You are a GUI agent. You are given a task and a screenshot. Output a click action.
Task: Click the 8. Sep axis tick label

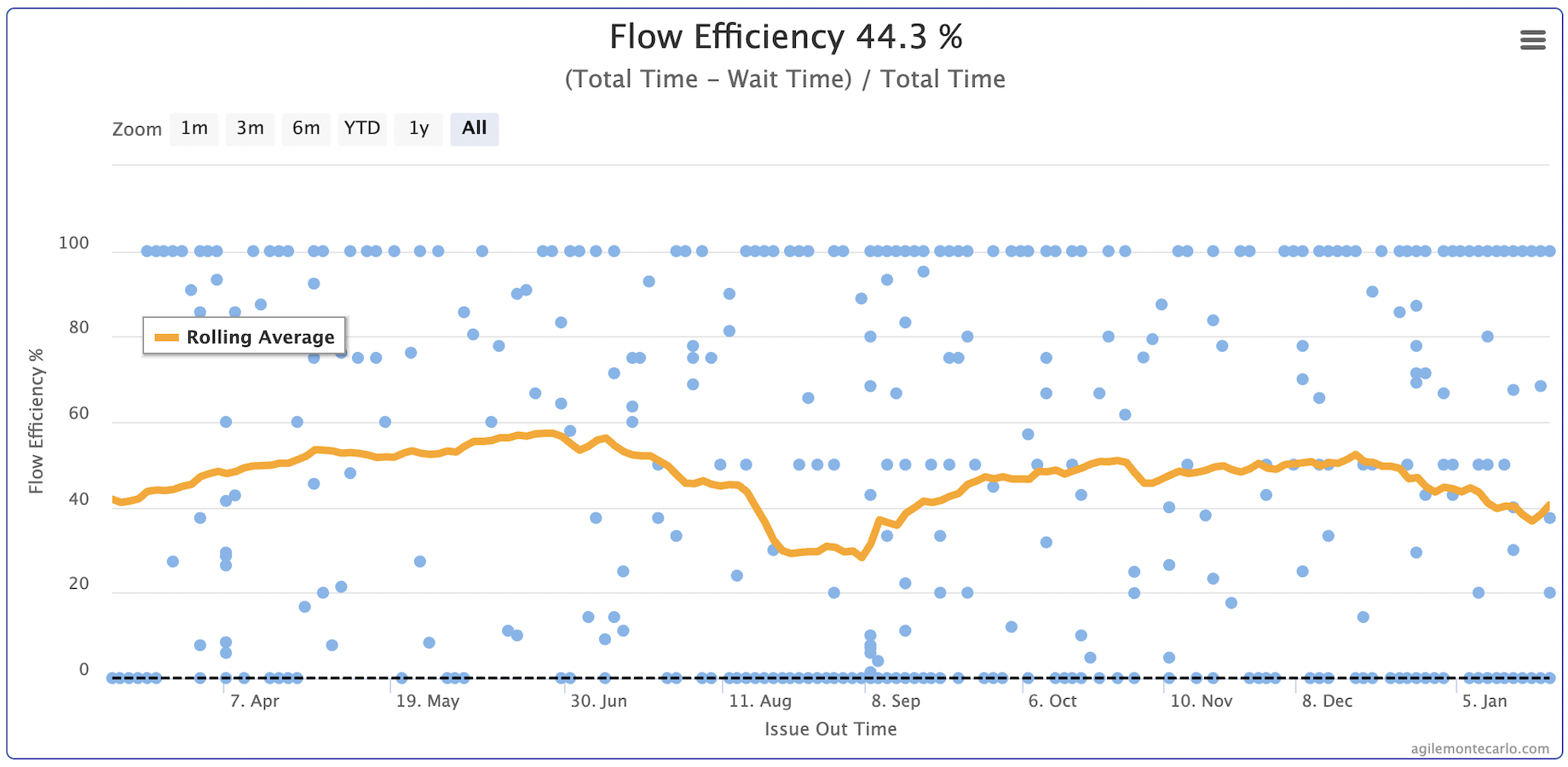tap(897, 701)
